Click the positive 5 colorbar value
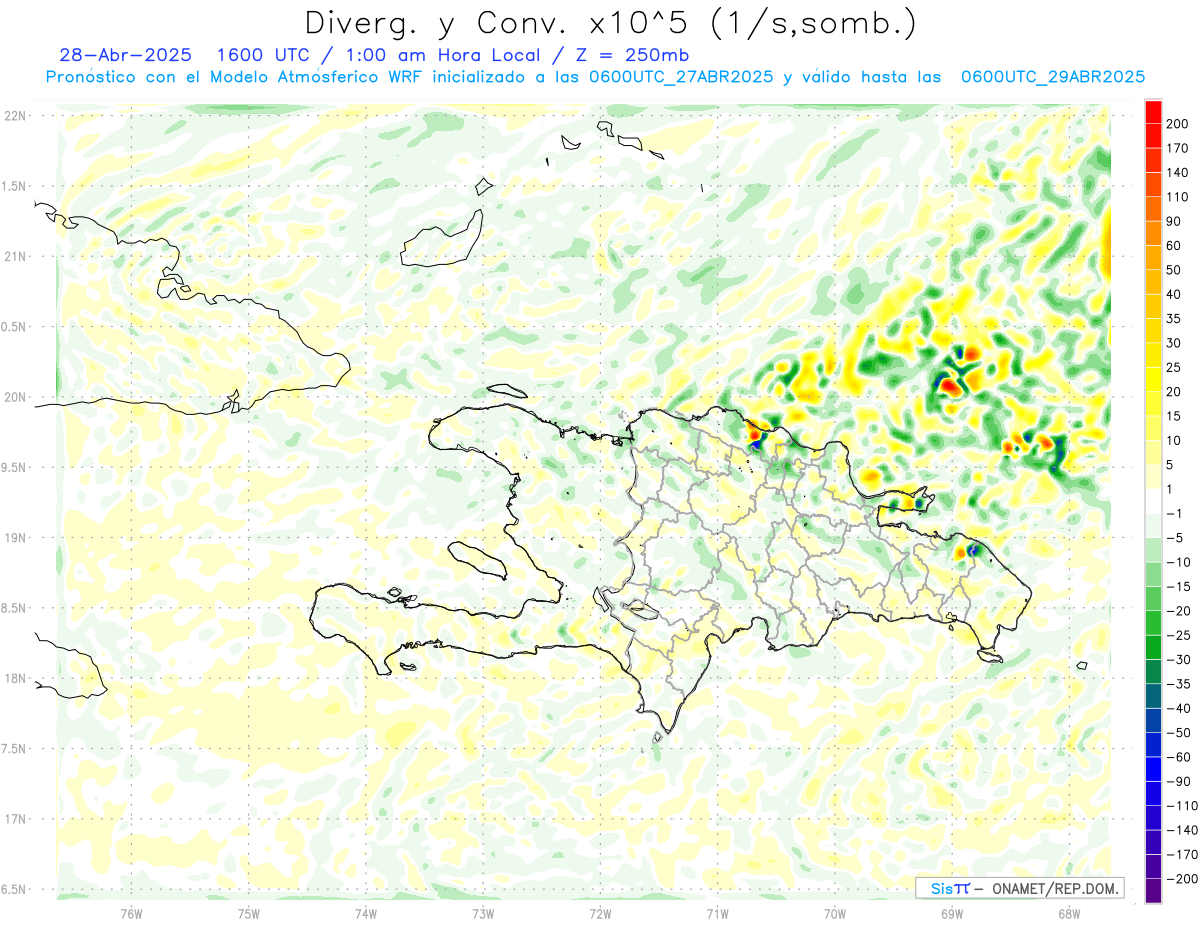The image size is (1200, 927). coord(1171,465)
